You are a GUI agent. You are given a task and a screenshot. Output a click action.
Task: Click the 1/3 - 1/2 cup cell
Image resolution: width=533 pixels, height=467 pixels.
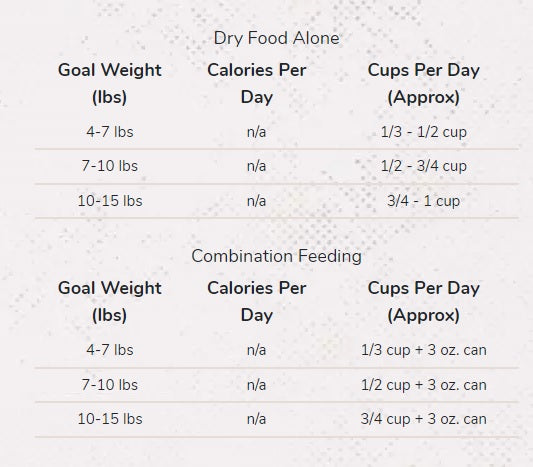coord(424,132)
